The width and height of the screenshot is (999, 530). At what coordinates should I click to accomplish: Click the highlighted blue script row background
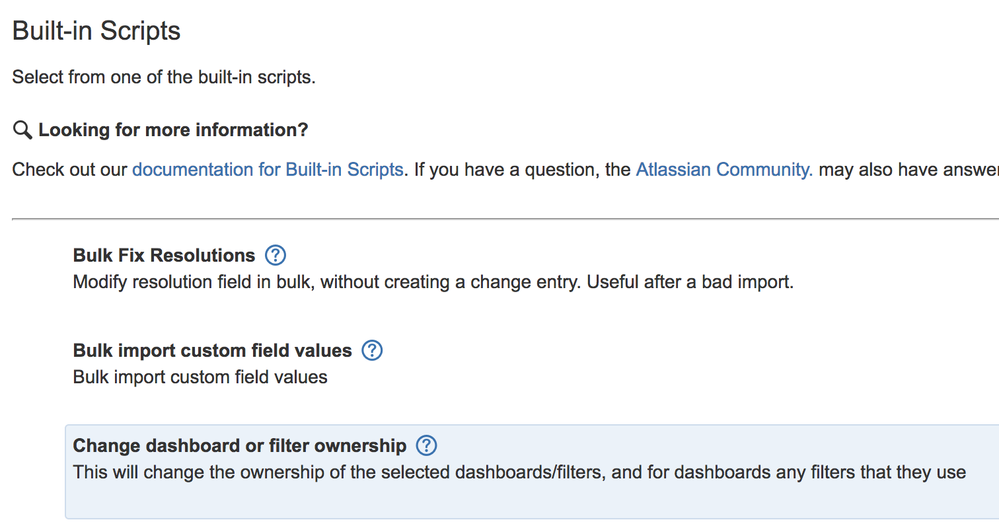700,500
